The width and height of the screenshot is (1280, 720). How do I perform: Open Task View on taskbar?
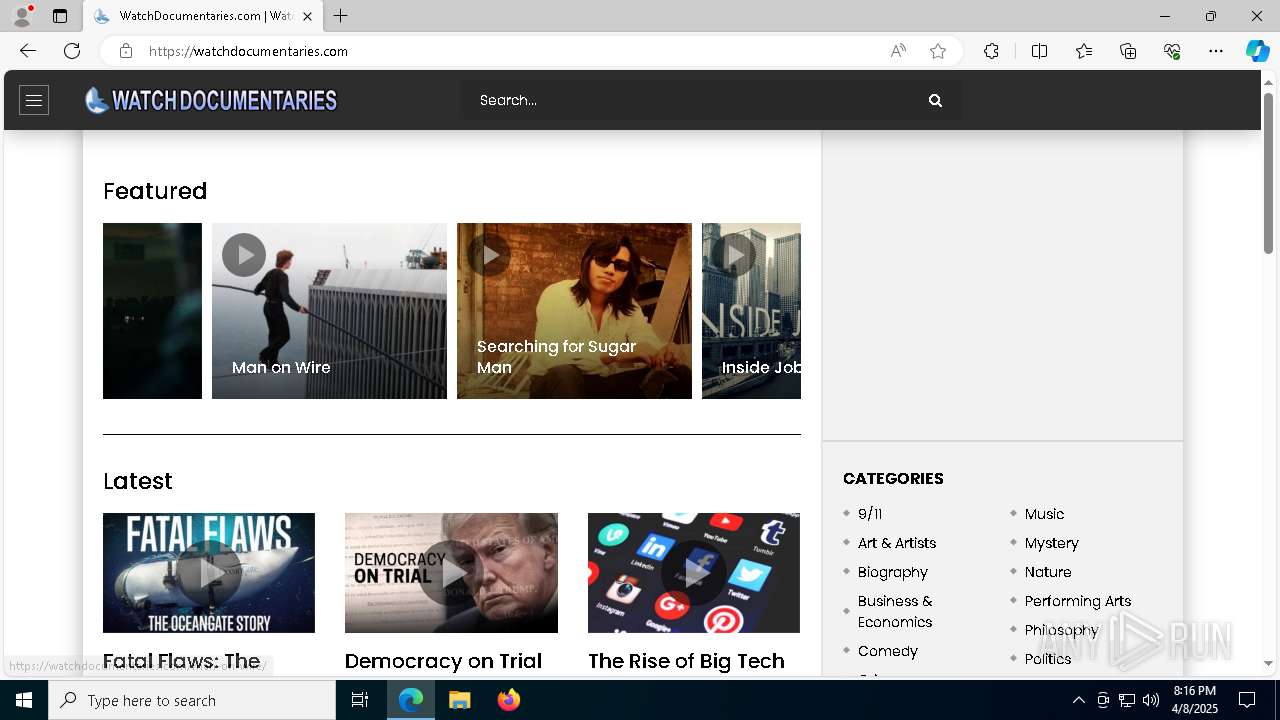360,700
